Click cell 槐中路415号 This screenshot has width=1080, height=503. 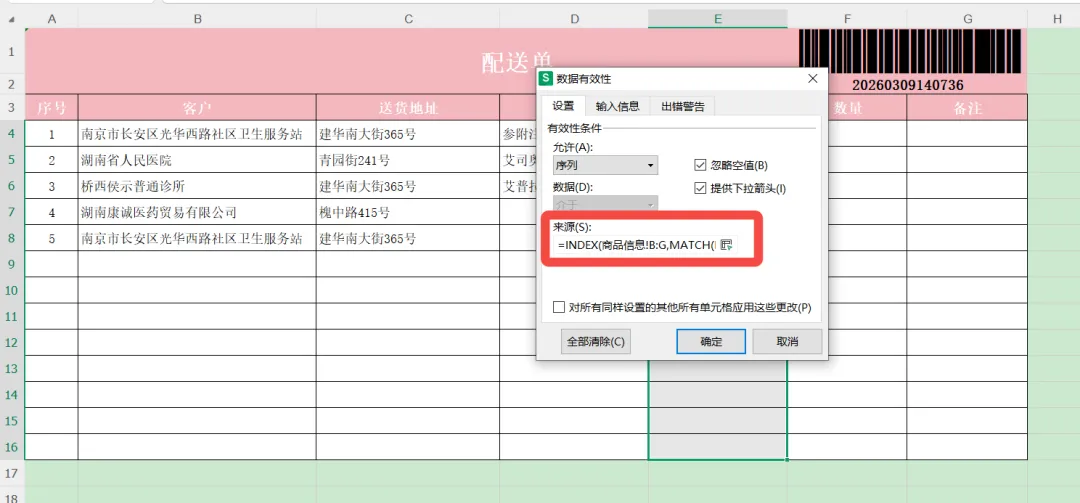tap(408, 212)
